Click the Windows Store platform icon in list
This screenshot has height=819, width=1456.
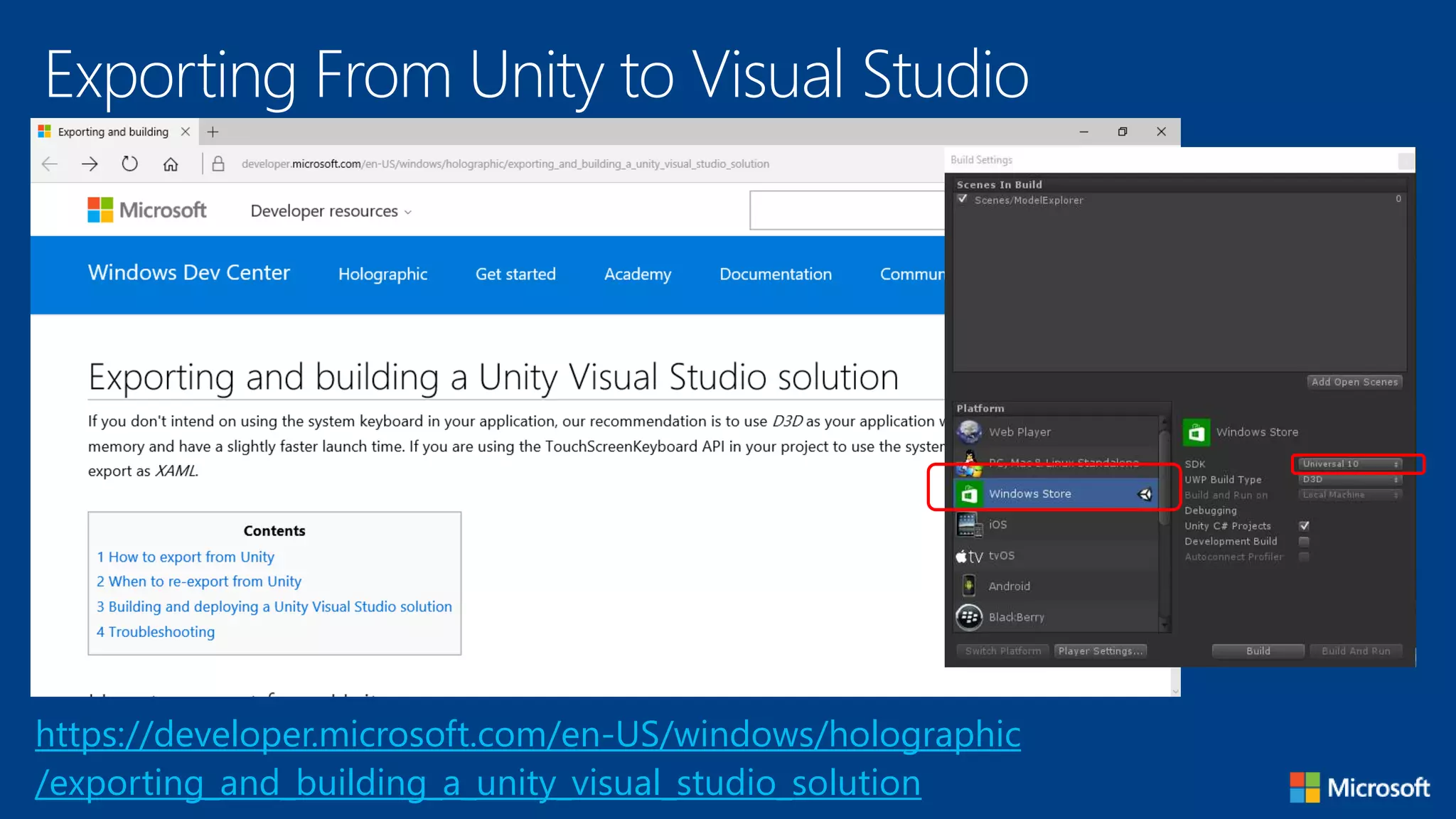tap(969, 494)
